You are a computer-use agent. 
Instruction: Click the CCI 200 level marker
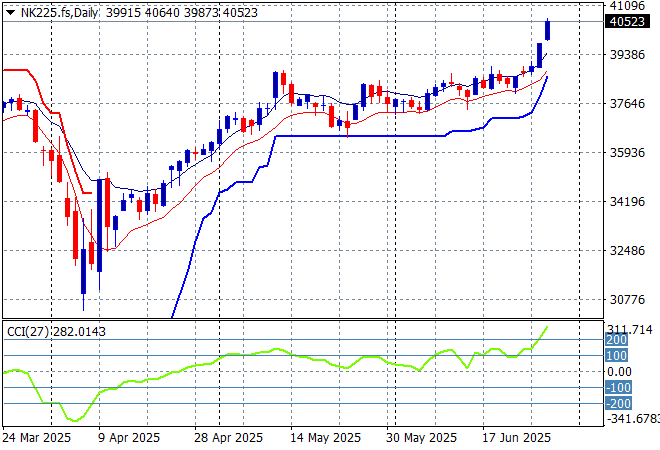[616, 341]
